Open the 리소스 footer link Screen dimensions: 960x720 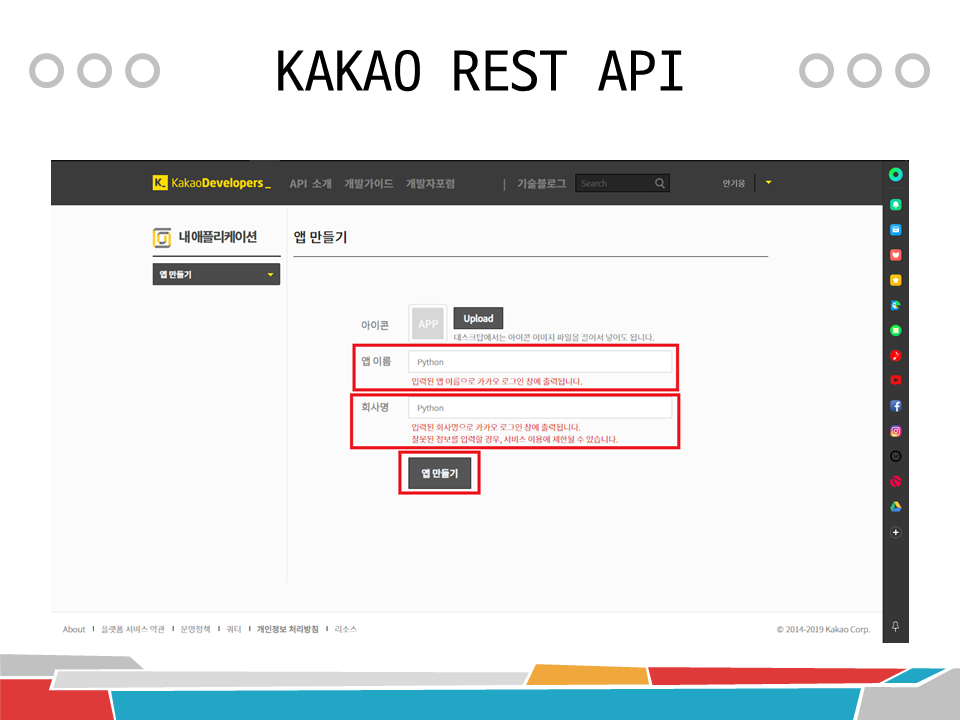[x=345, y=629]
